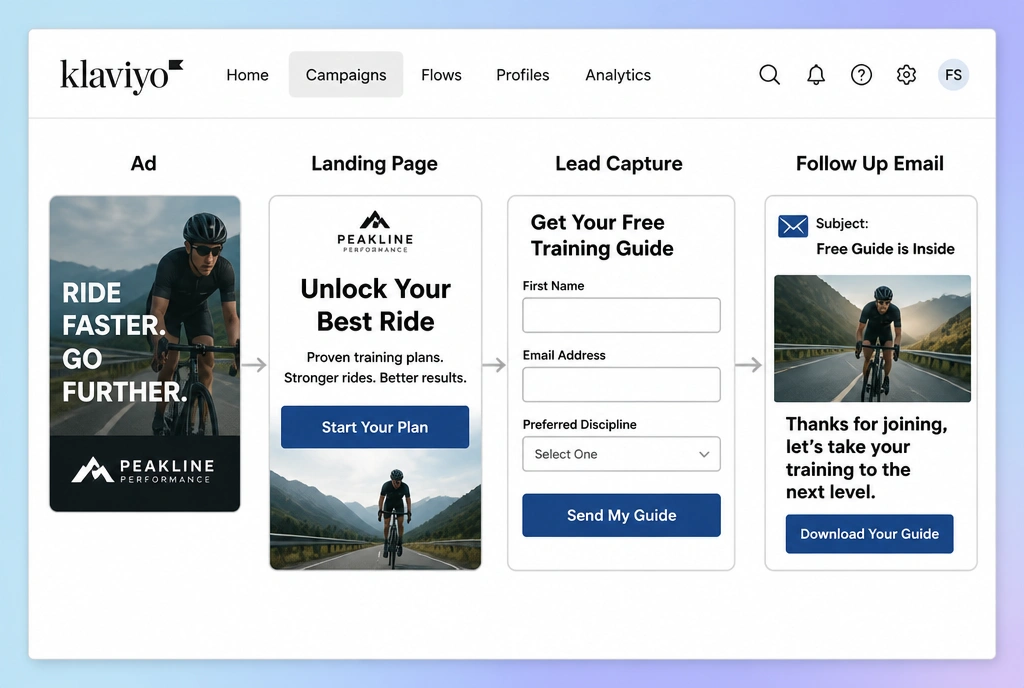1024x688 pixels.
Task: Click the envelope icon beside Subject
Action: coord(793,226)
